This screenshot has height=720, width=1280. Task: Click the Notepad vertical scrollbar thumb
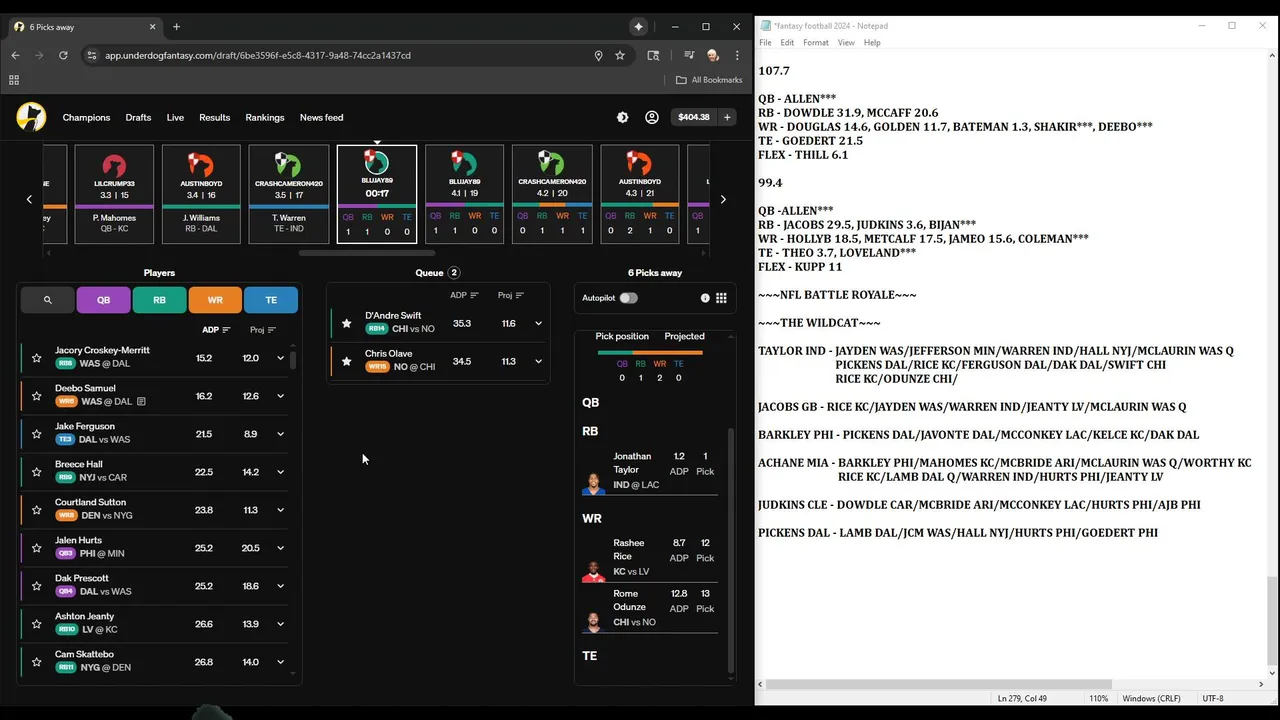click(x=1272, y=620)
